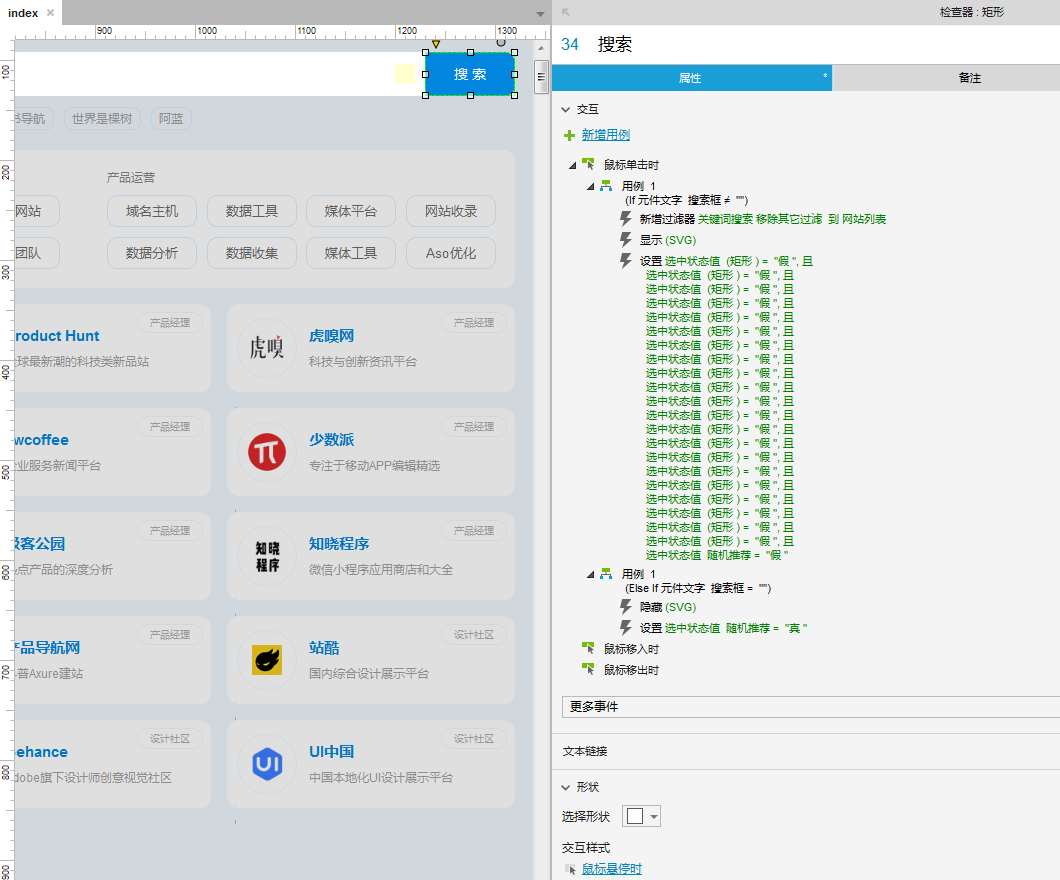Collapse the 鼠标单击时 event tree
Viewport: 1060px width, 880px height.
click(573, 165)
